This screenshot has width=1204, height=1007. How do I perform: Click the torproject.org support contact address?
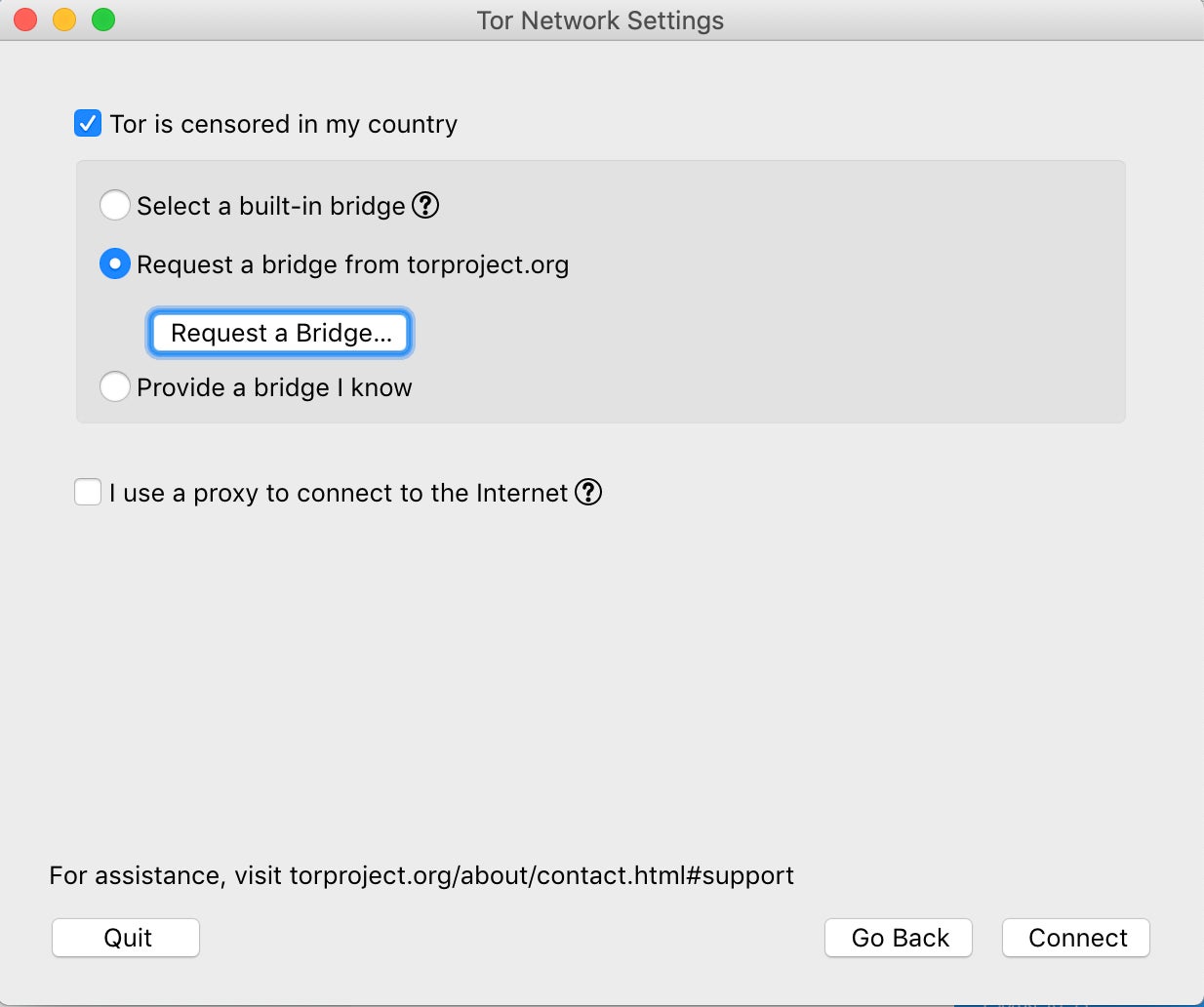click(542, 875)
